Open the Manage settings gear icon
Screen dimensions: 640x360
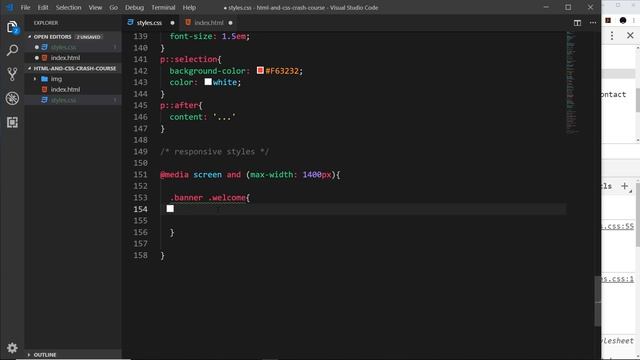coord(12,348)
